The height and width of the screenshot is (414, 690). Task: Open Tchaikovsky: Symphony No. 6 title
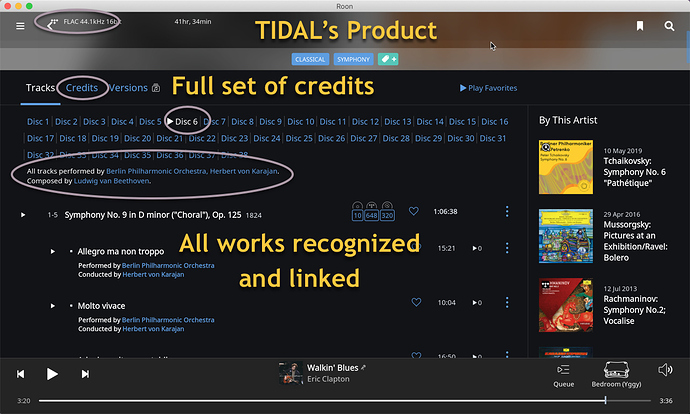(634, 172)
